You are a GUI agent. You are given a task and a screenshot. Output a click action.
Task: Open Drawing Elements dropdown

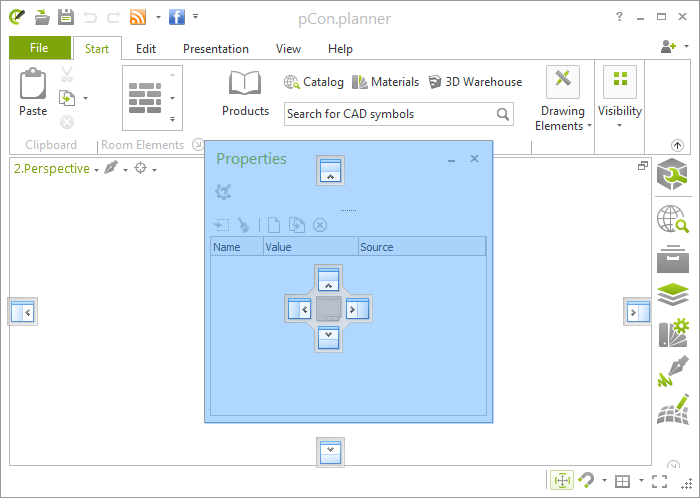[563, 99]
